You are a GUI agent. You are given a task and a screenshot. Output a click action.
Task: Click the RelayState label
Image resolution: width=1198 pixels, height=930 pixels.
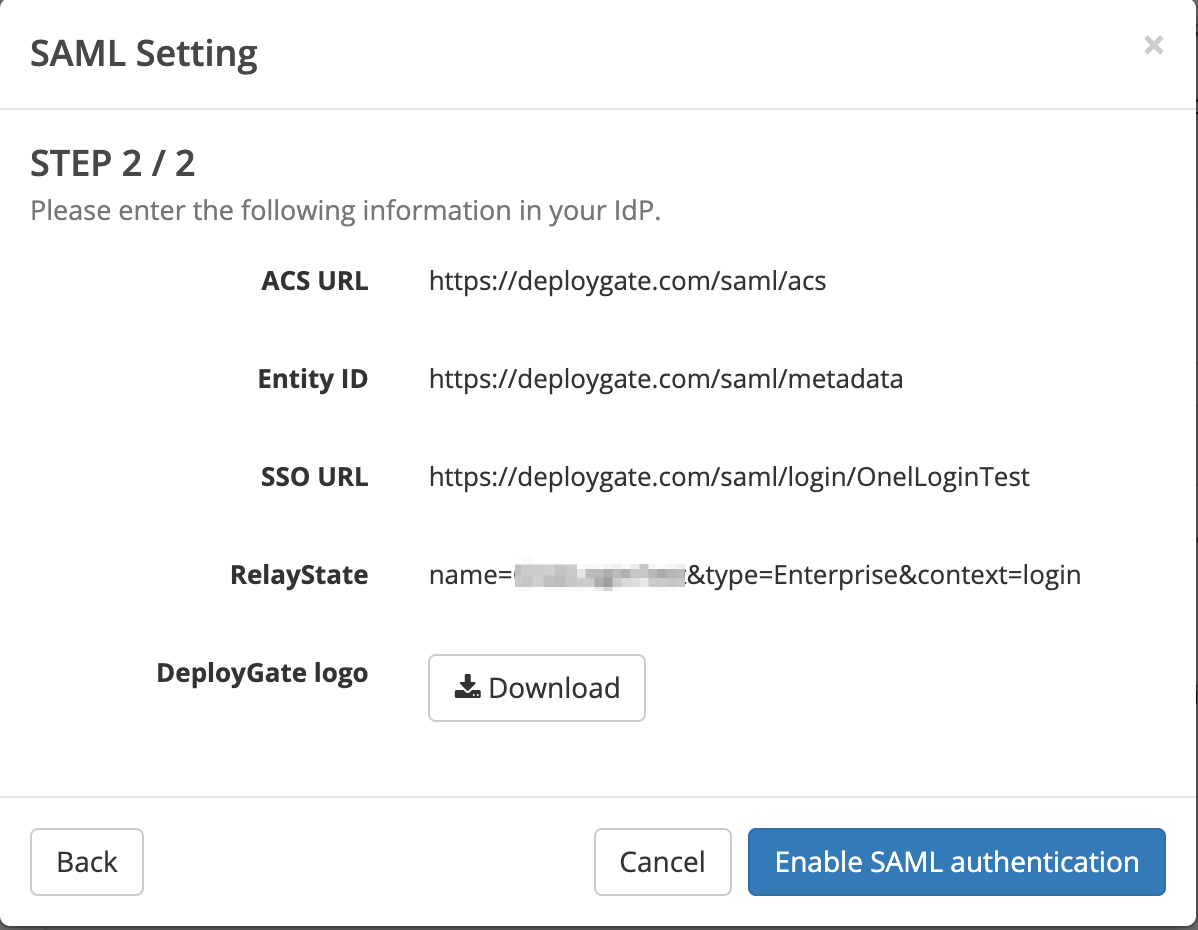tap(298, 575)
